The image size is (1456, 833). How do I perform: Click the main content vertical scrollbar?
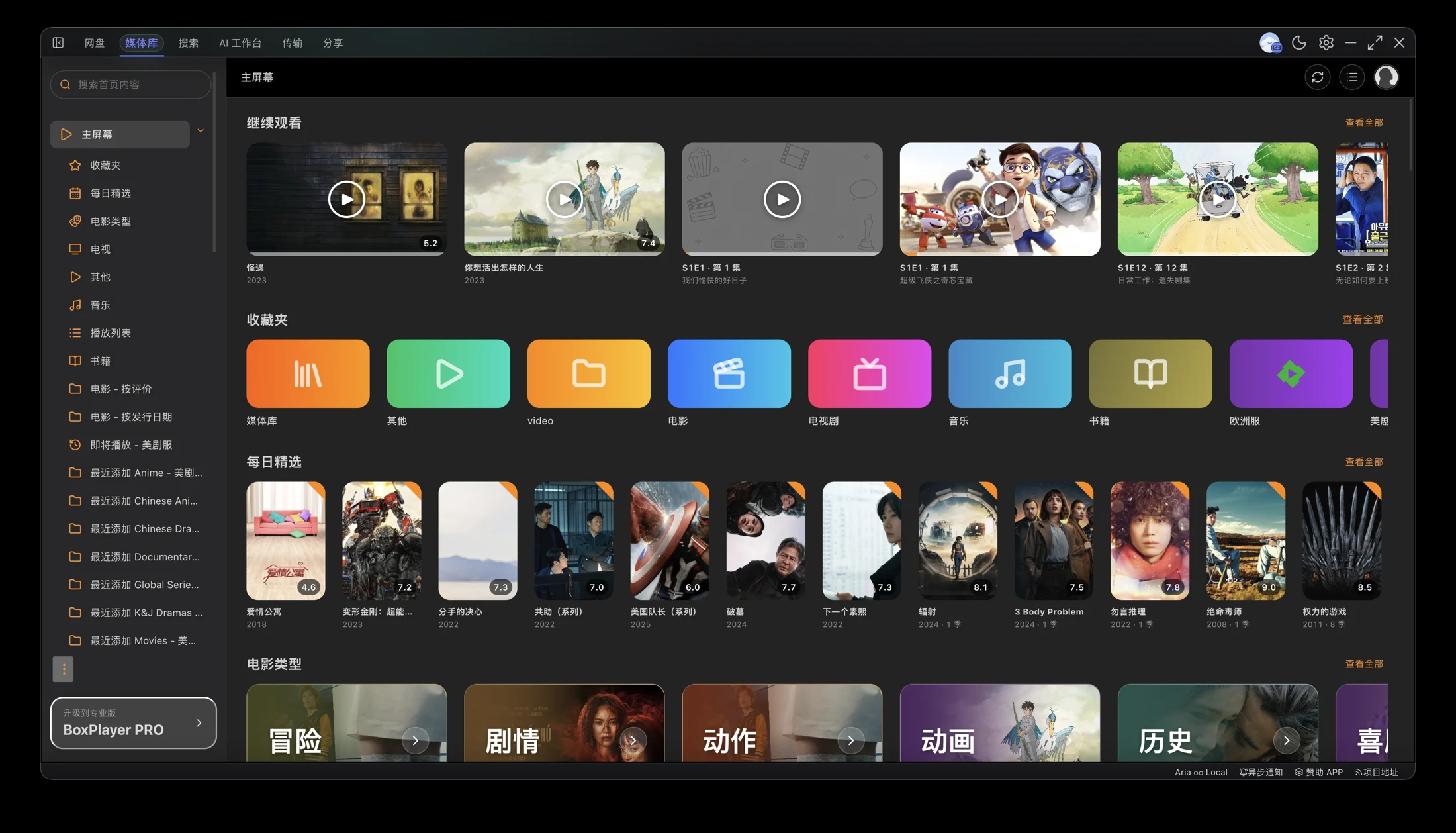pos(1410,136)
